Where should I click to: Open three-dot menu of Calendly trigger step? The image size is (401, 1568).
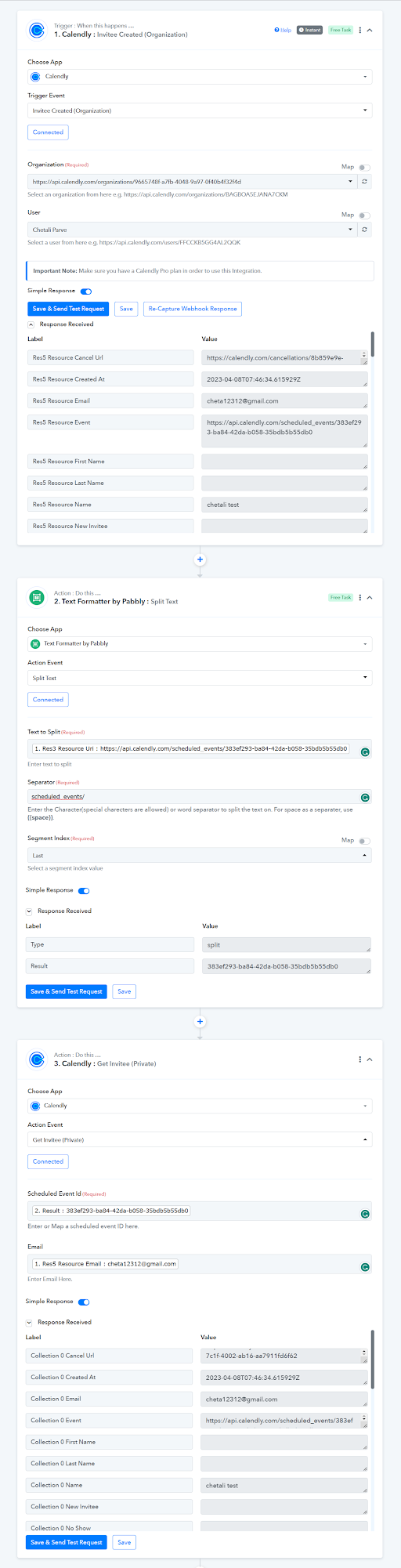click(x=360, y=30)
